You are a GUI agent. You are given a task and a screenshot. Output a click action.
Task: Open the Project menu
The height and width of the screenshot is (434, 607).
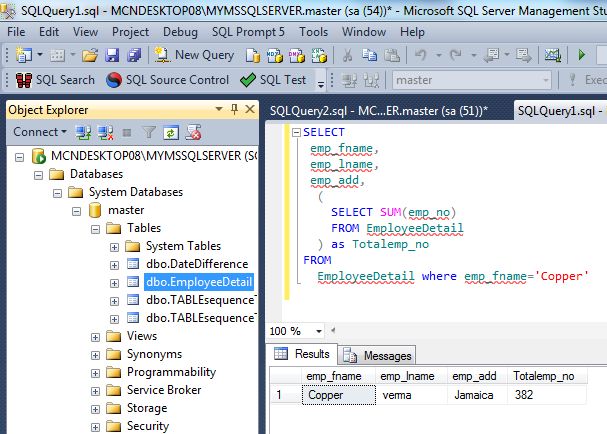(x=130, y=32)
